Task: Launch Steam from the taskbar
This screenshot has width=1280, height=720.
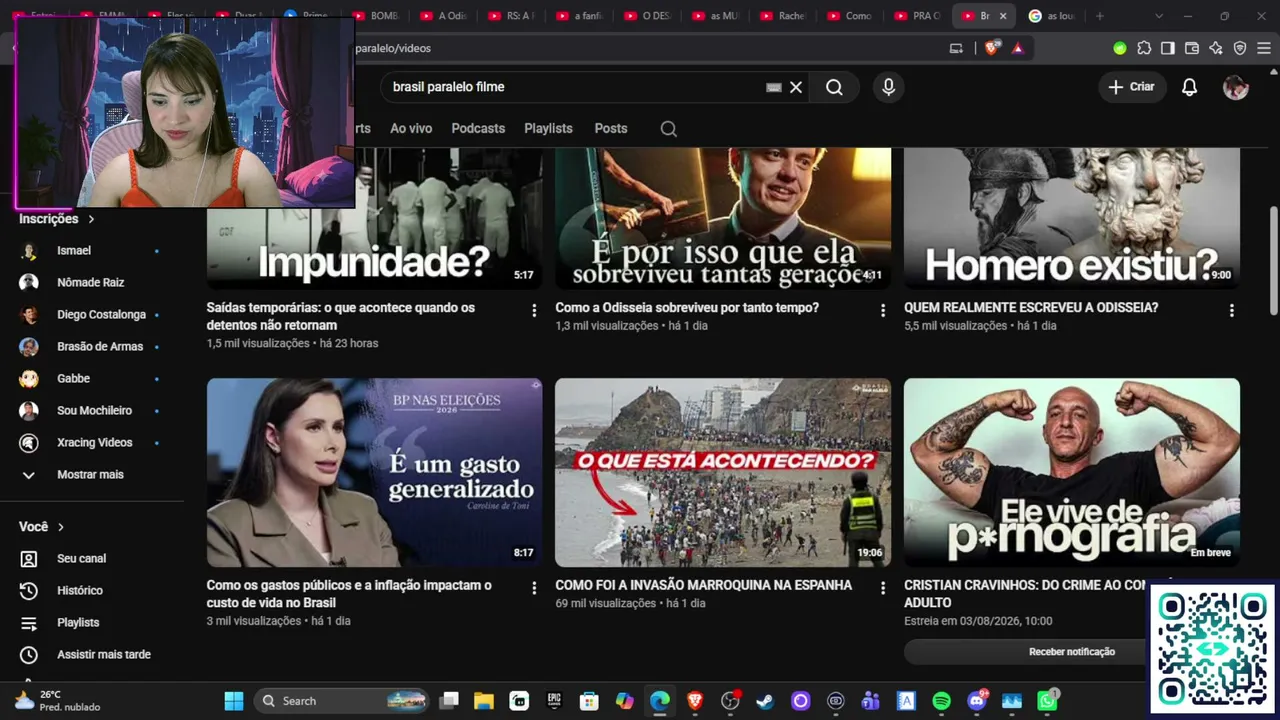Action: (765, 701)
